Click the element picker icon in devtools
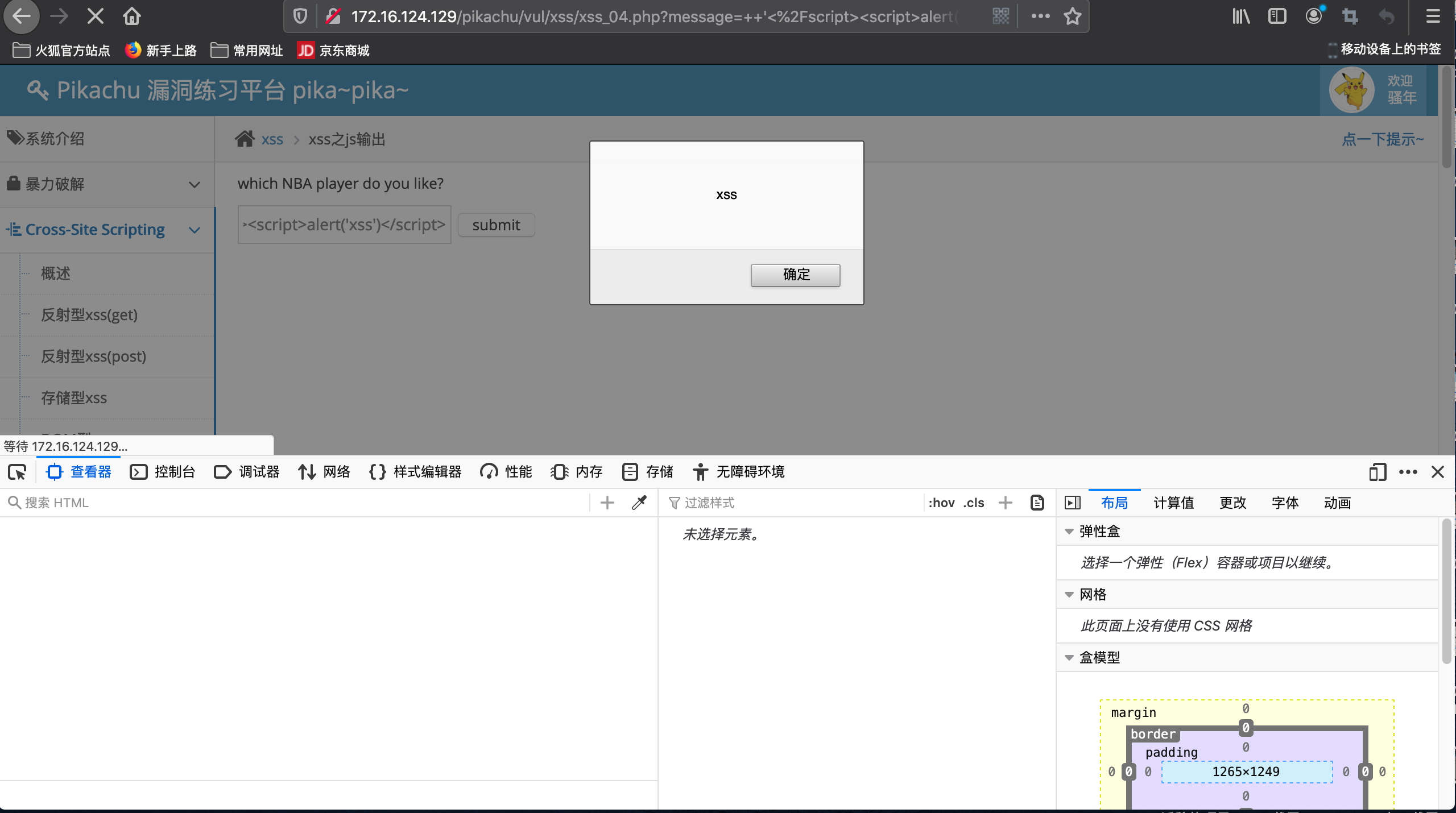The height and width of the screenshot is (813, 1456). 17,472
